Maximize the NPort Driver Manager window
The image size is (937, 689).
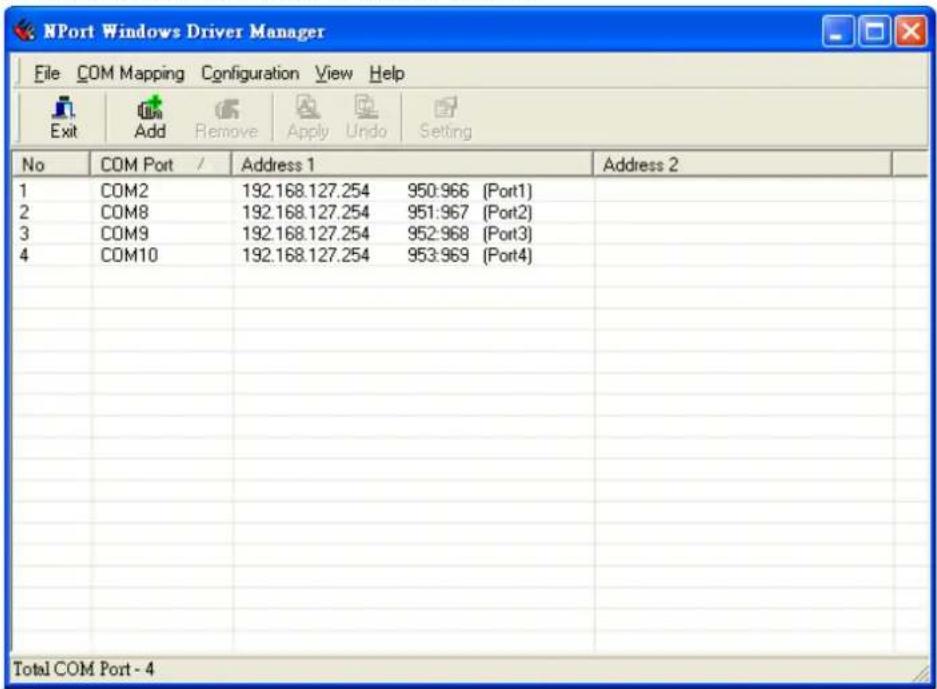tap(874, 30)
